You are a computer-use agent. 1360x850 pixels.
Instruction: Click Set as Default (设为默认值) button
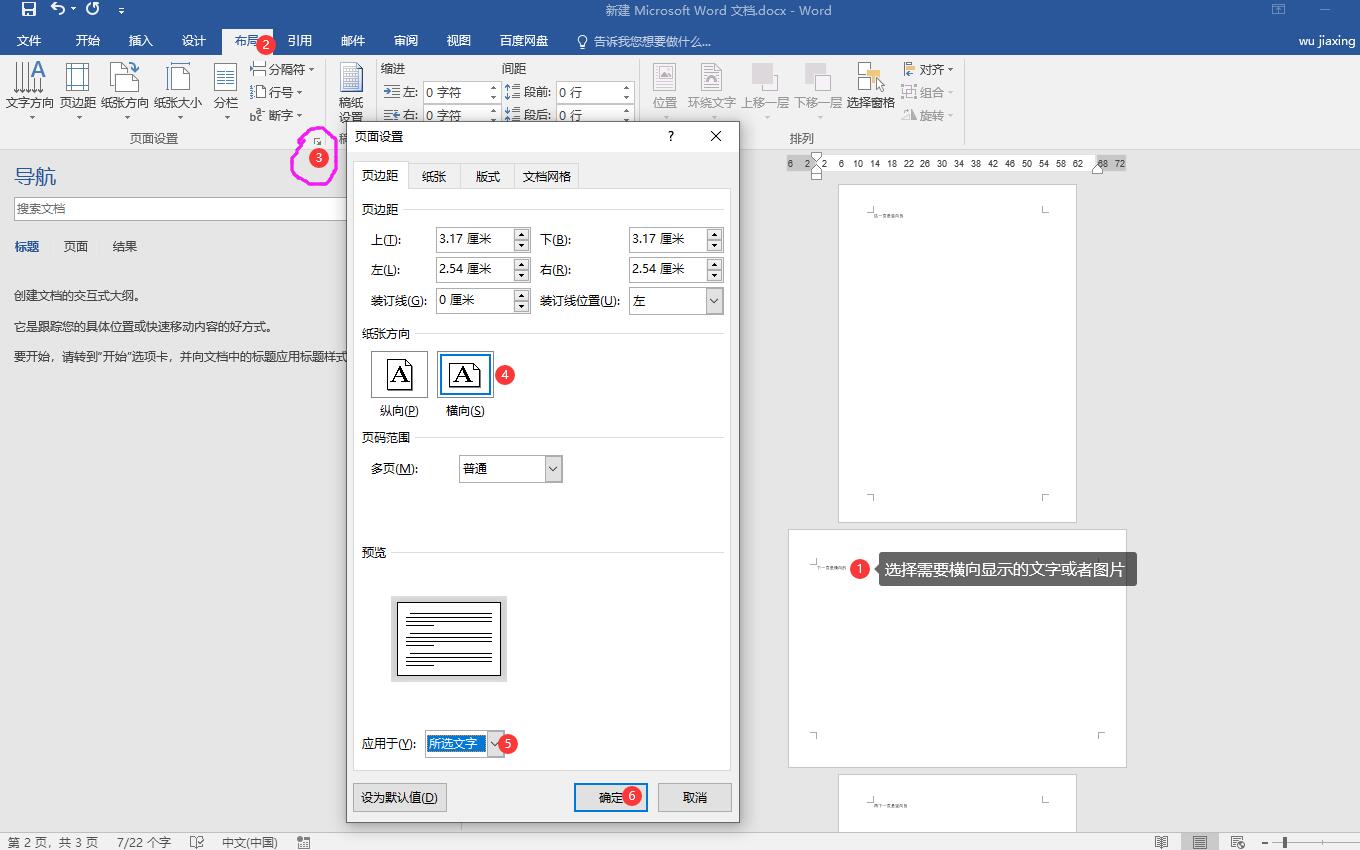pos(399,797)
